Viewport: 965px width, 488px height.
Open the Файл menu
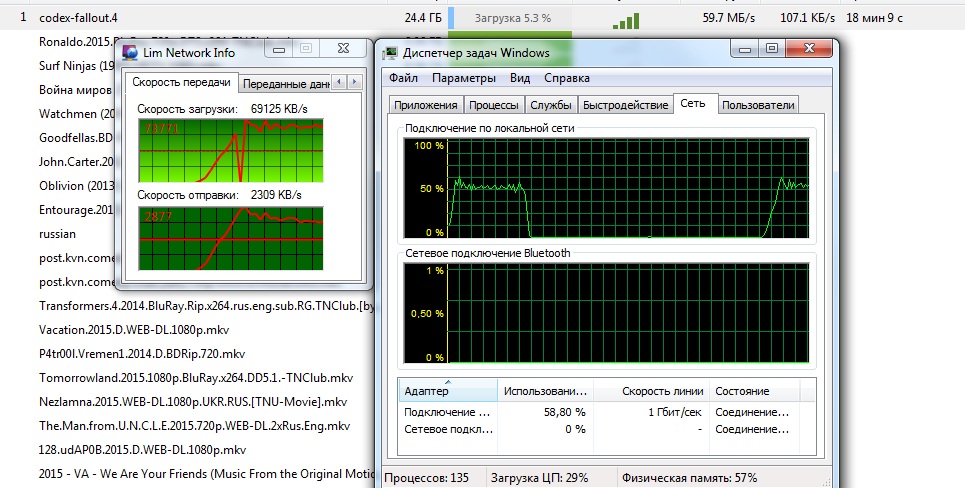coord(404,78)
